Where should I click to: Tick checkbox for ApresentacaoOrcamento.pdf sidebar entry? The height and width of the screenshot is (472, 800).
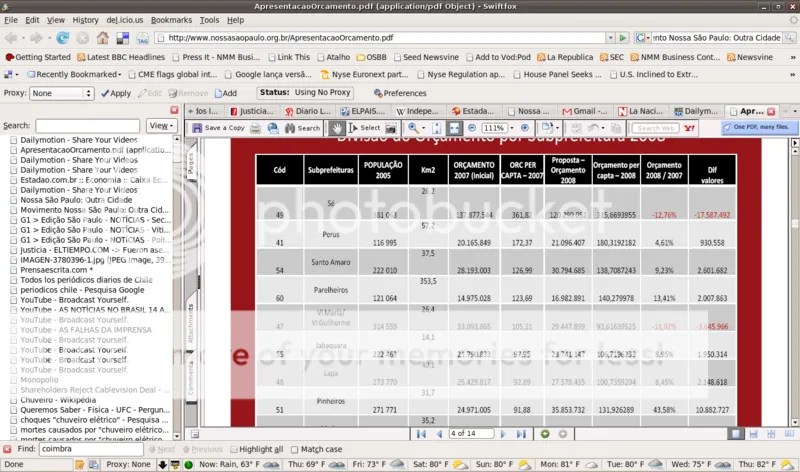click(x=14, y=150)
